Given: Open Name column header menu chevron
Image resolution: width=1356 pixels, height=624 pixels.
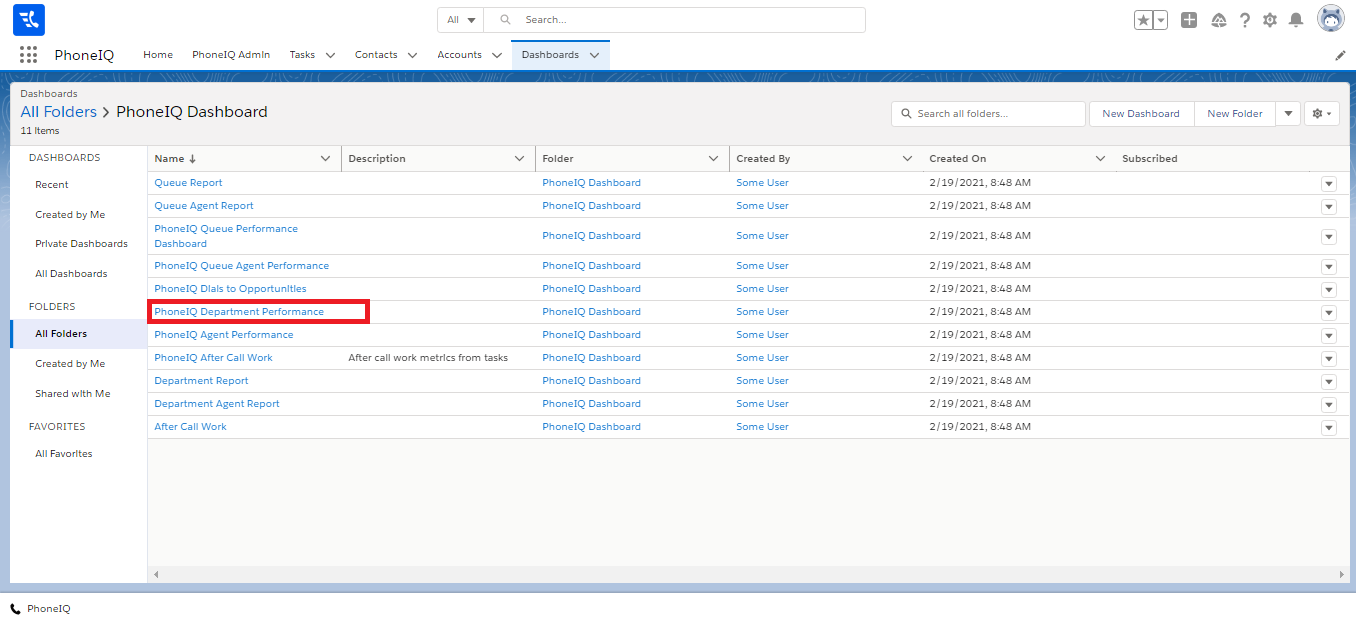Looking at the screenshot, I should [x=325, y=159].
